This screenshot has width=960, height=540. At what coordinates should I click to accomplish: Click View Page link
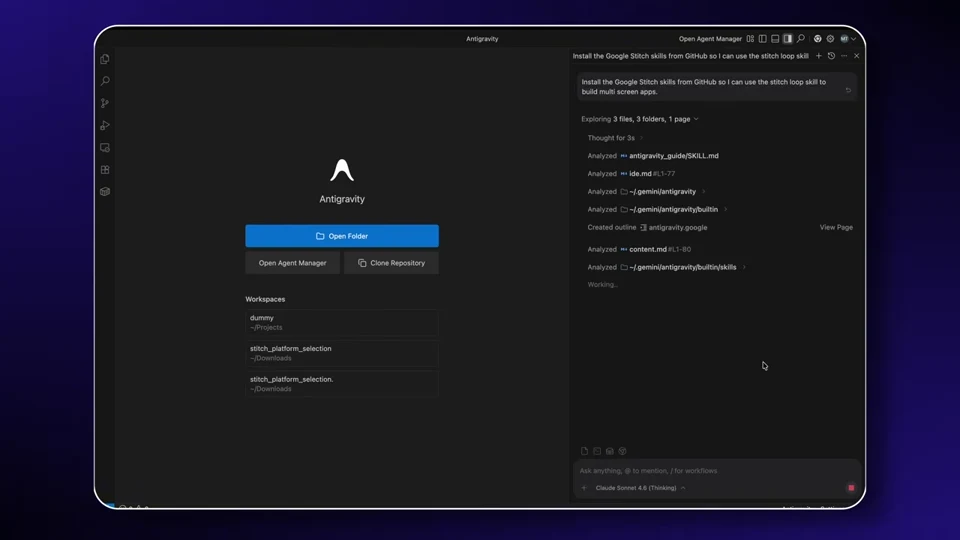pyautogui.click(x=836, y=227)
